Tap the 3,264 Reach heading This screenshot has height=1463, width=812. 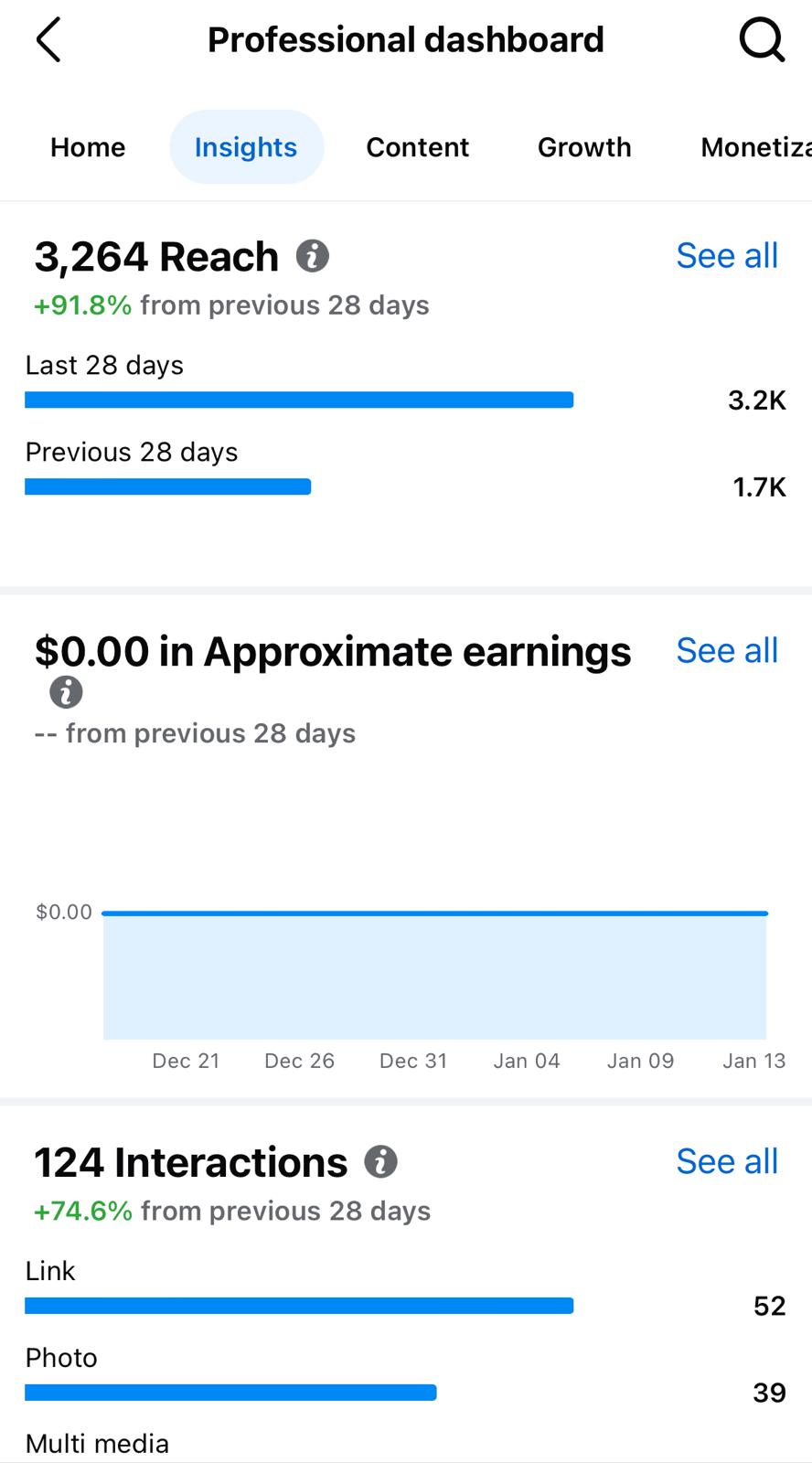[156, 257]
